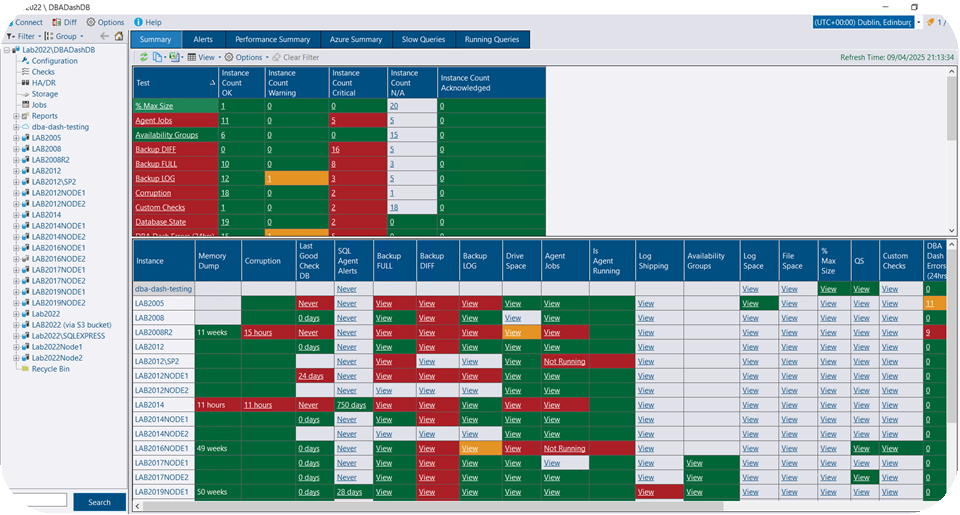Viewport: 960px width, 515px height.
Task: Open the Performance Summary tab
Action: pyautogui.click(x=272, y=39)
